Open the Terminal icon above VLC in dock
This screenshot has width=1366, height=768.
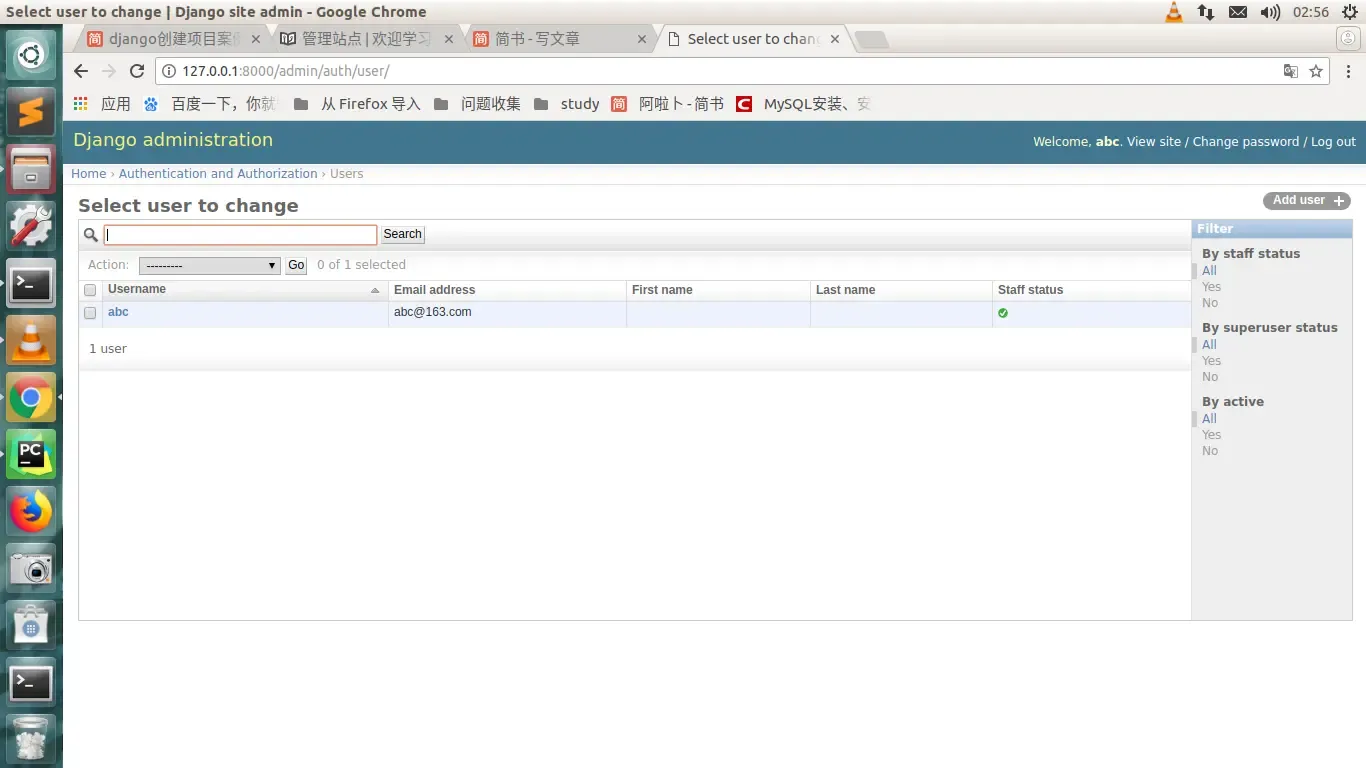pos(31,285)
